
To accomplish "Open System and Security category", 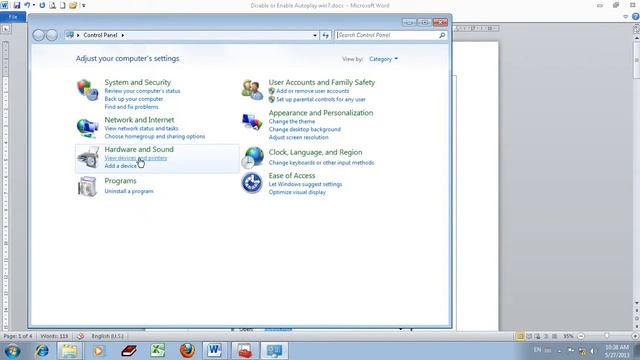I will click(138, 82).
